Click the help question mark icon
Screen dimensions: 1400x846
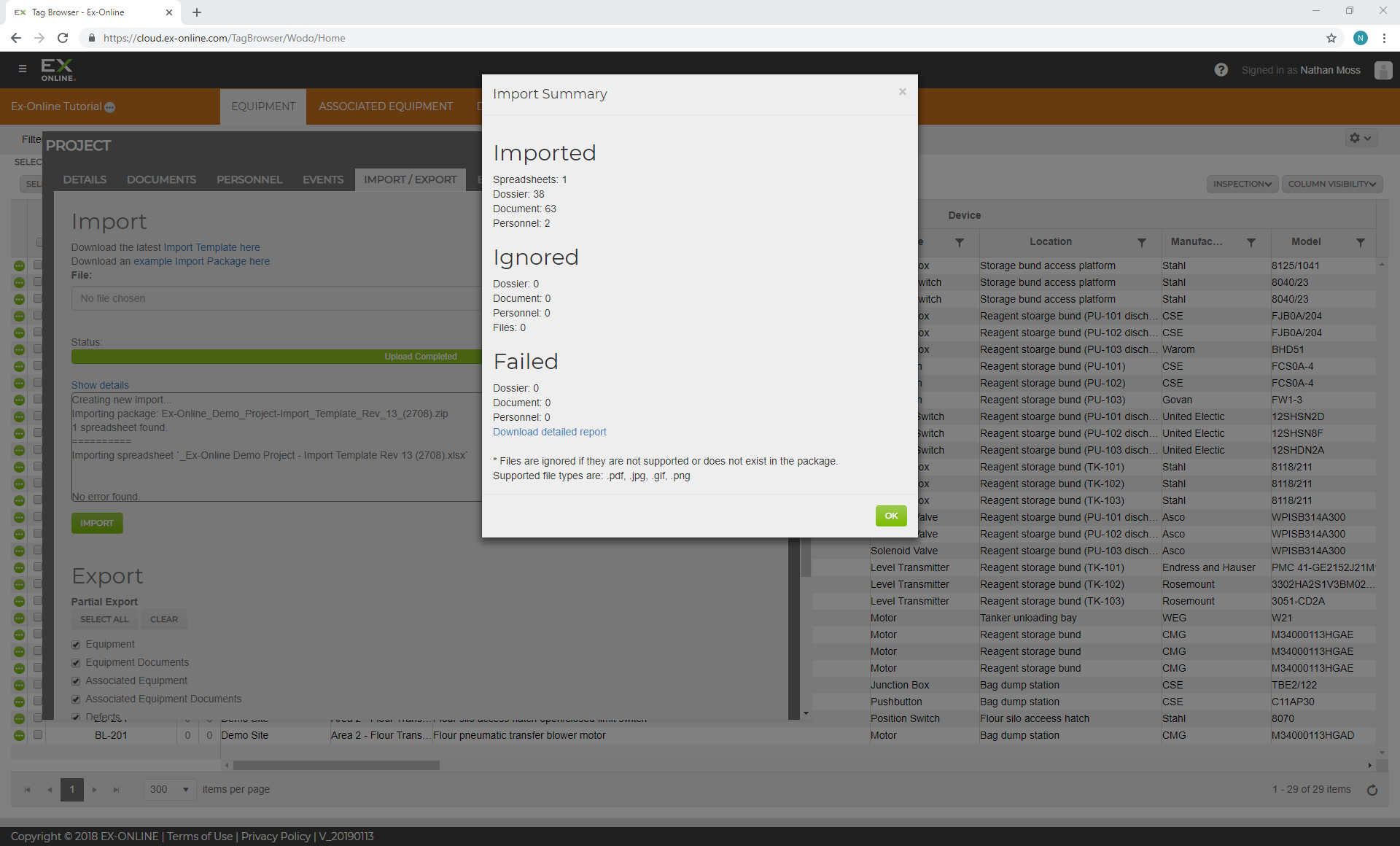1221,70
